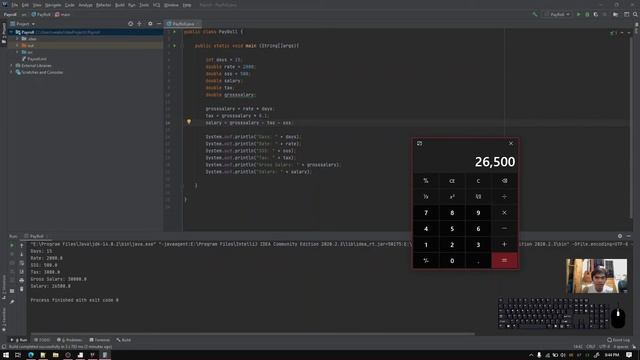Open the Run menu in menu bar
640x360 pixels.
coord(132,5)
